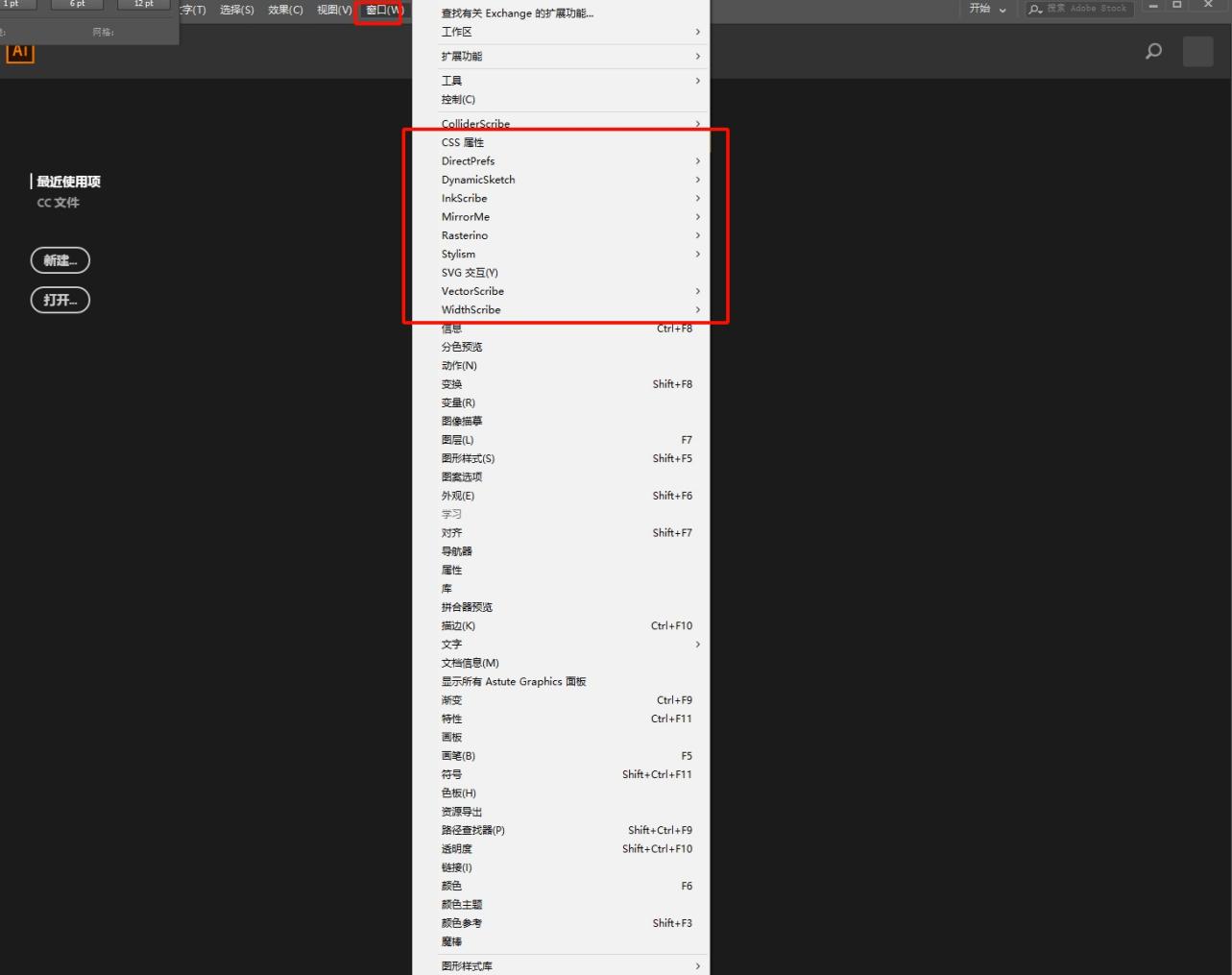This screenshot has width=1232, height=975.
Task: Select 路径查找器(P) menu entry
Action: click(x=473, y=830)
